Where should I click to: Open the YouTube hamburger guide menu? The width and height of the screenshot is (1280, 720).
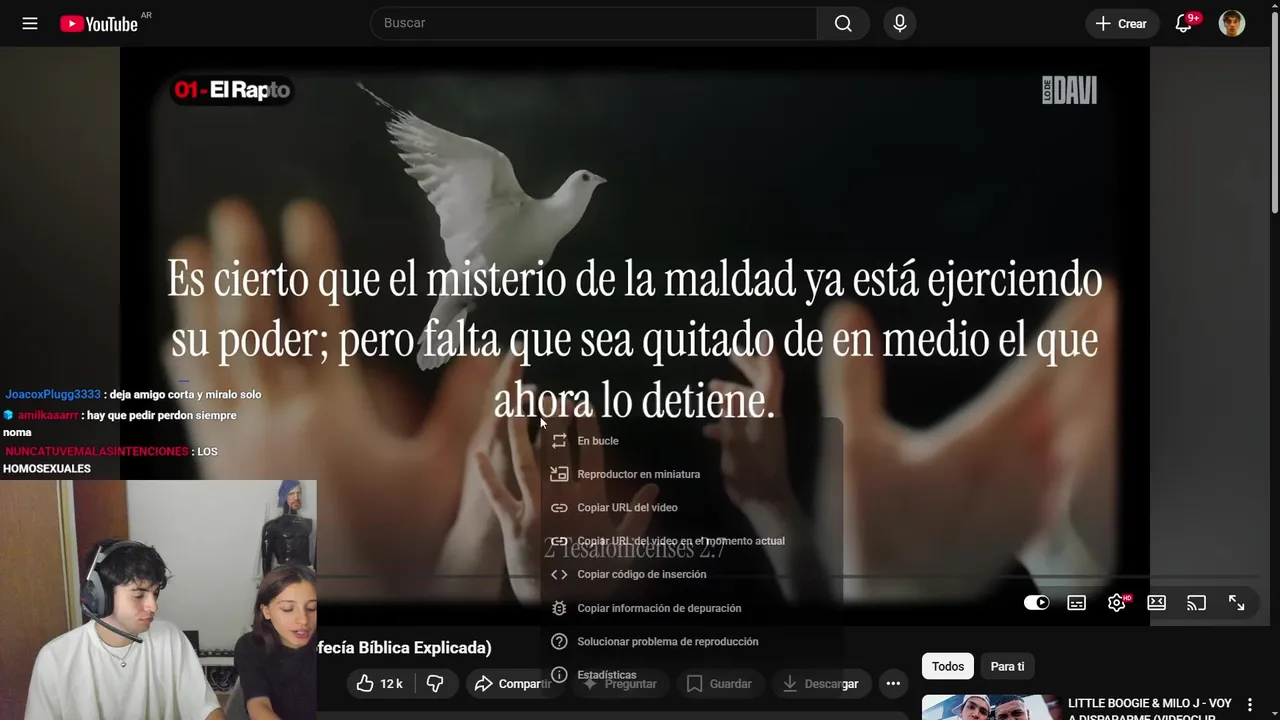tap(30, 23)
